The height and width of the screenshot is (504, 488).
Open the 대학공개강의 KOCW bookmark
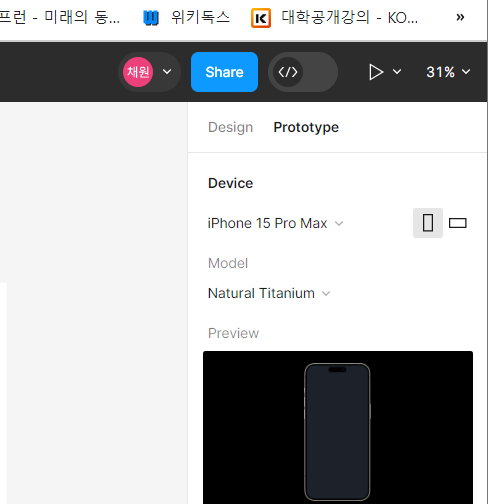pos(334,17)
